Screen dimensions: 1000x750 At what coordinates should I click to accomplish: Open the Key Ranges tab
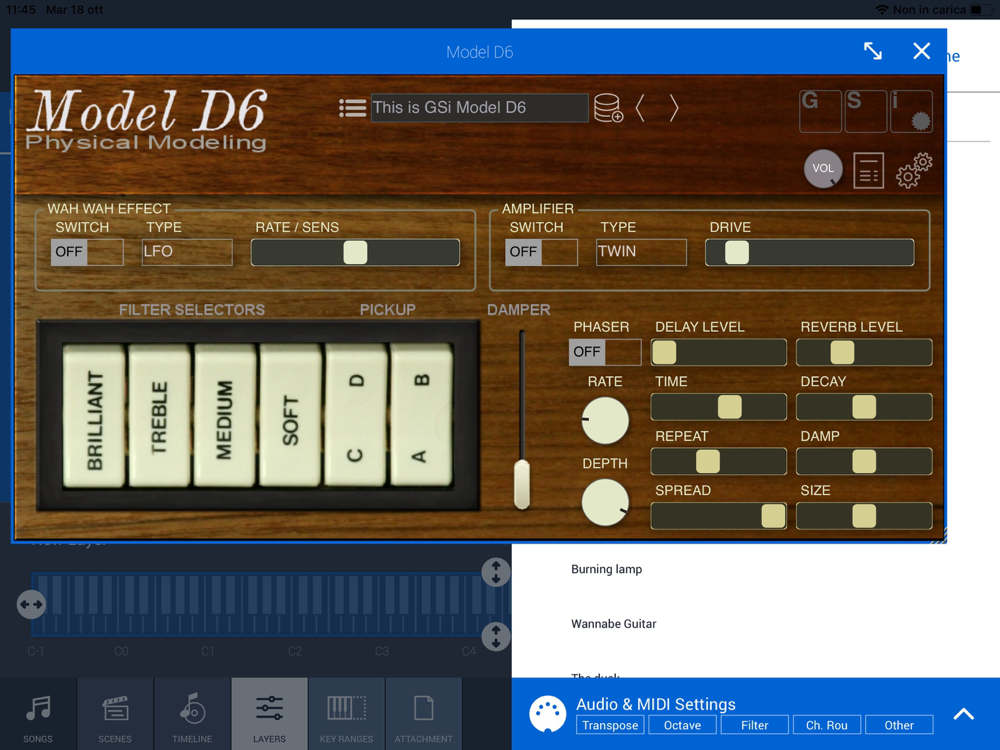click(346, 714)
